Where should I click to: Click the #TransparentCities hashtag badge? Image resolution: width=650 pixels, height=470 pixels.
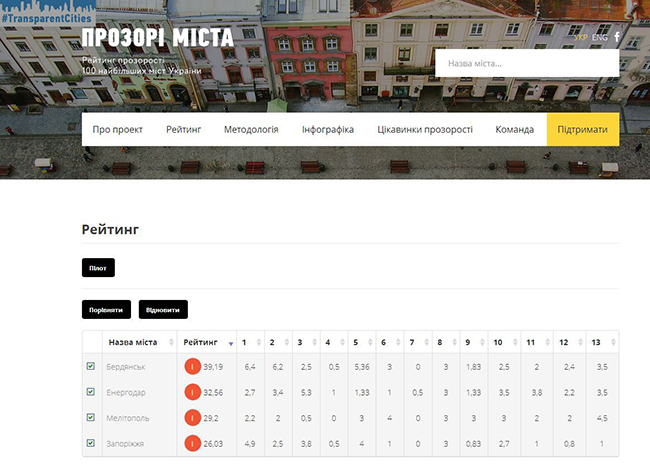coord(42,7)
